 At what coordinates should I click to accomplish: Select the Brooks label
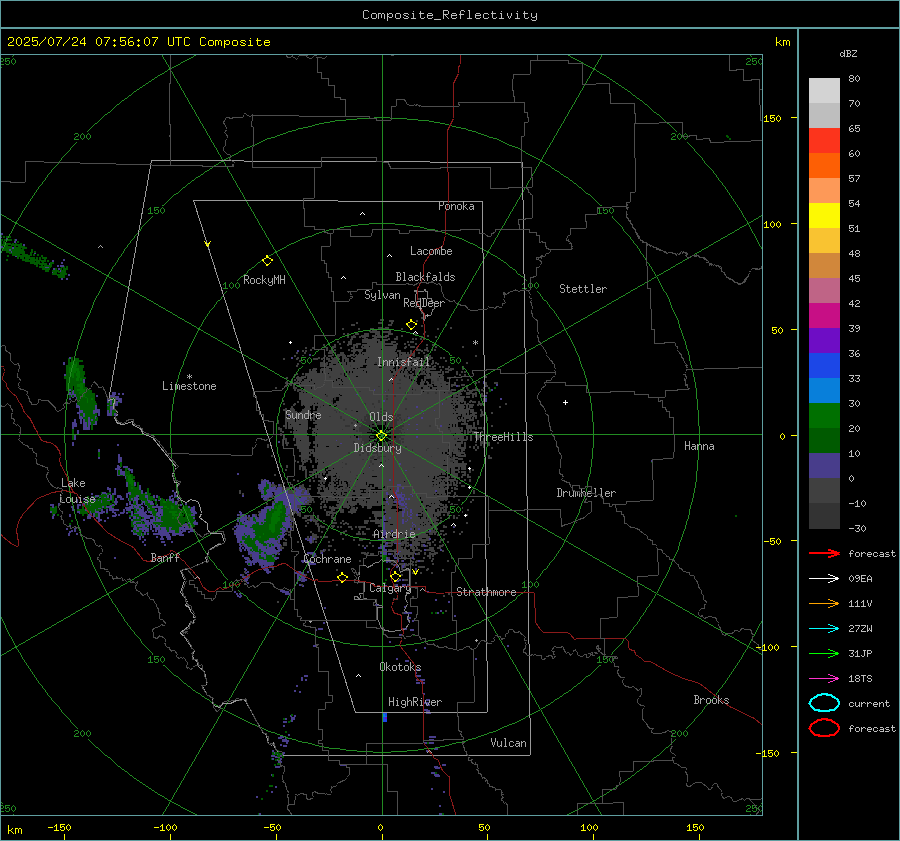click(711, 700)
